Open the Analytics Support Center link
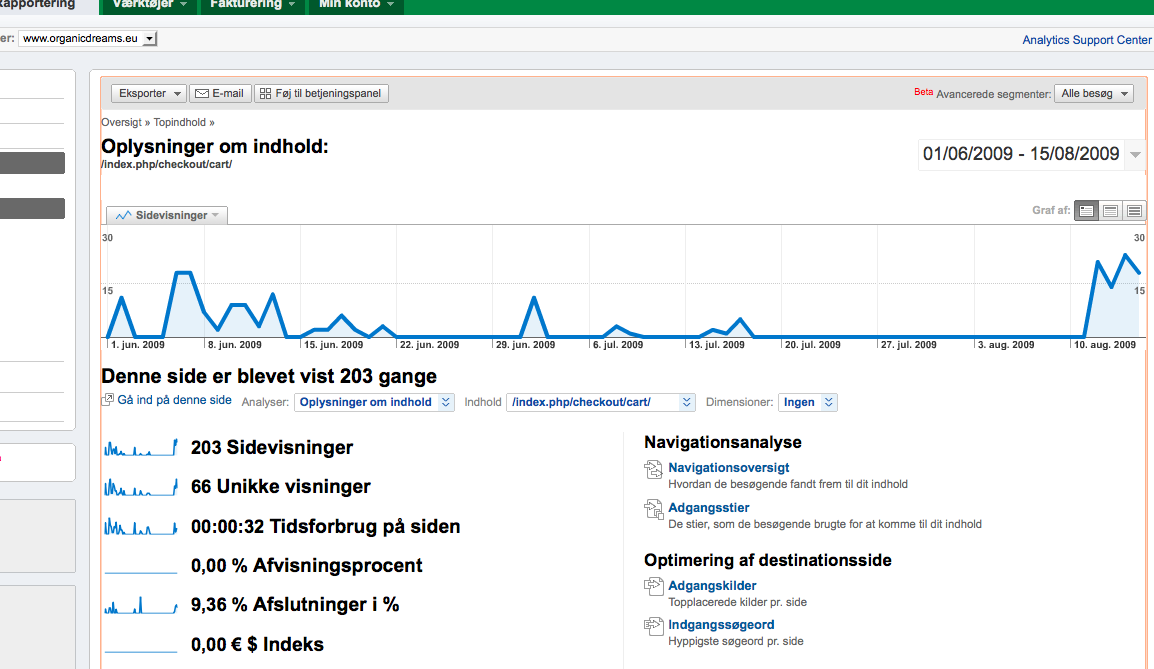The image size is (1154, 669). point(1087,40)
